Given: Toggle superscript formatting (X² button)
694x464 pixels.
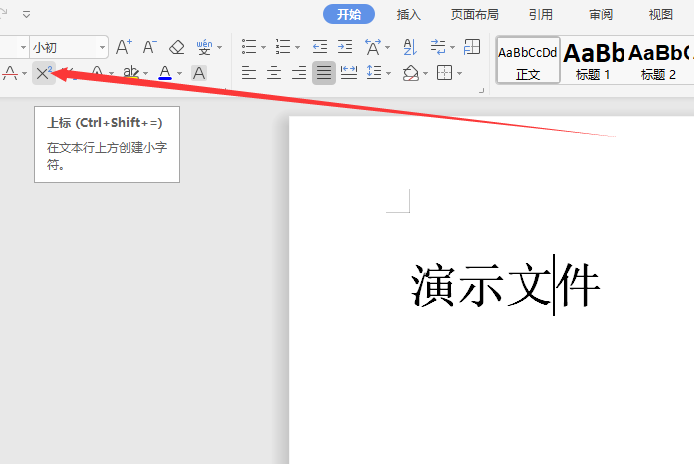Looking at the screenshot, I should click(44, 73).
